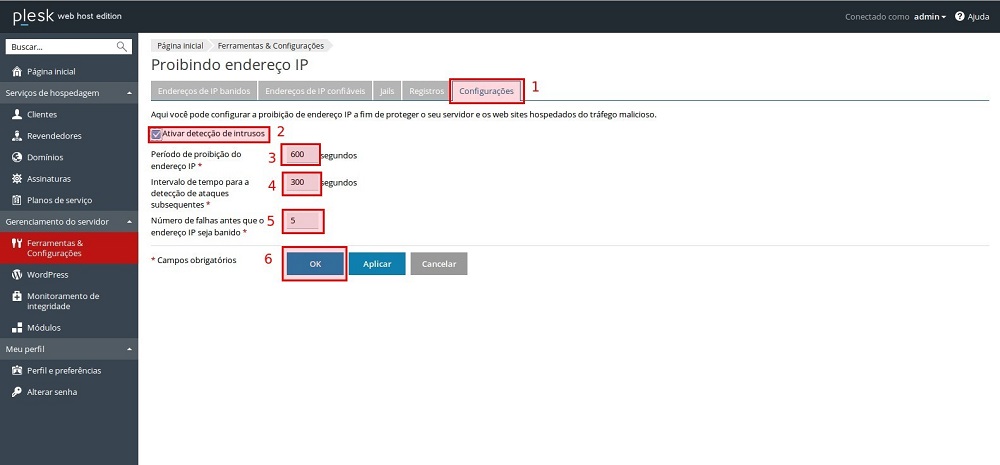1000x465 pixels.
Task: Click the Assinaturas gear icon
Action: (17, 179)
